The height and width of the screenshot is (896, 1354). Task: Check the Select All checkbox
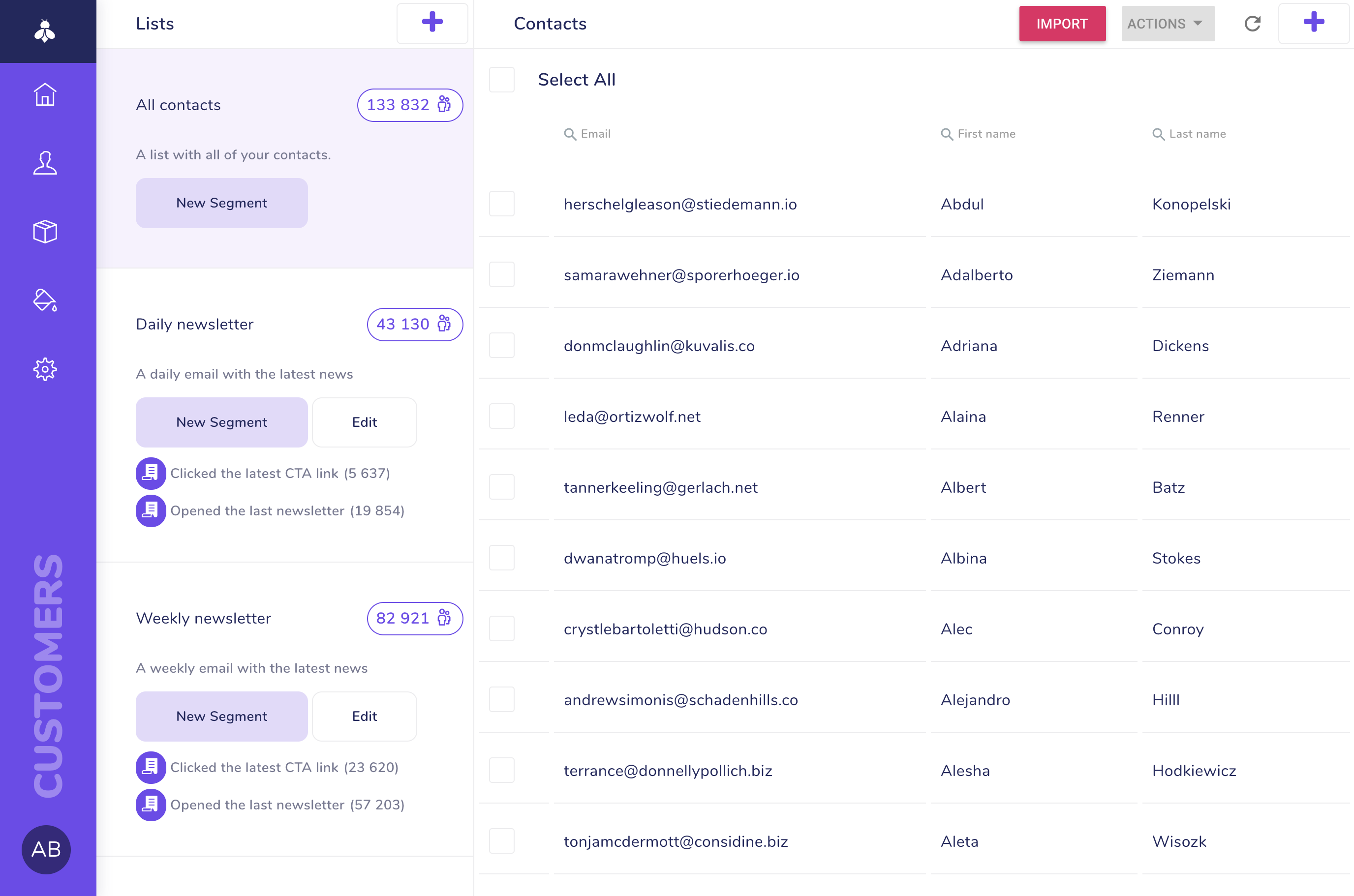(502, 80)
